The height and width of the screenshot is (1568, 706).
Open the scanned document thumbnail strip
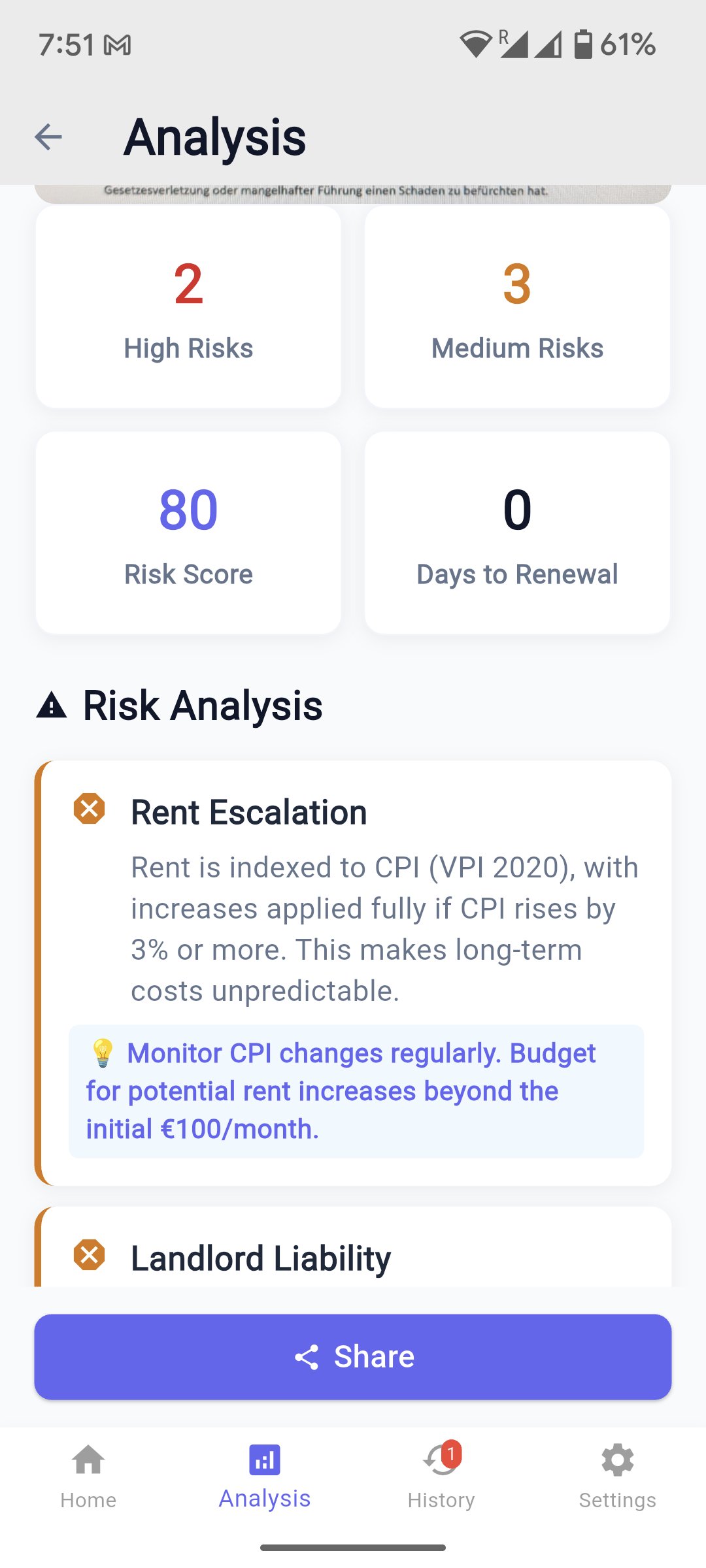353,192
